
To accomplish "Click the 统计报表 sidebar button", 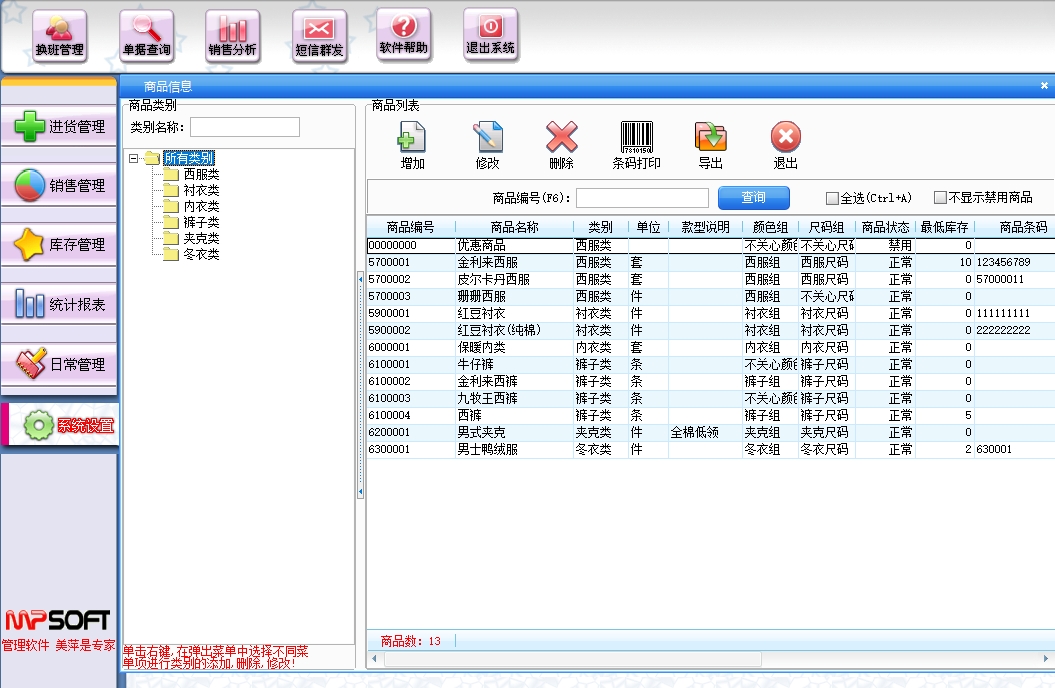I will click(60, 304).
